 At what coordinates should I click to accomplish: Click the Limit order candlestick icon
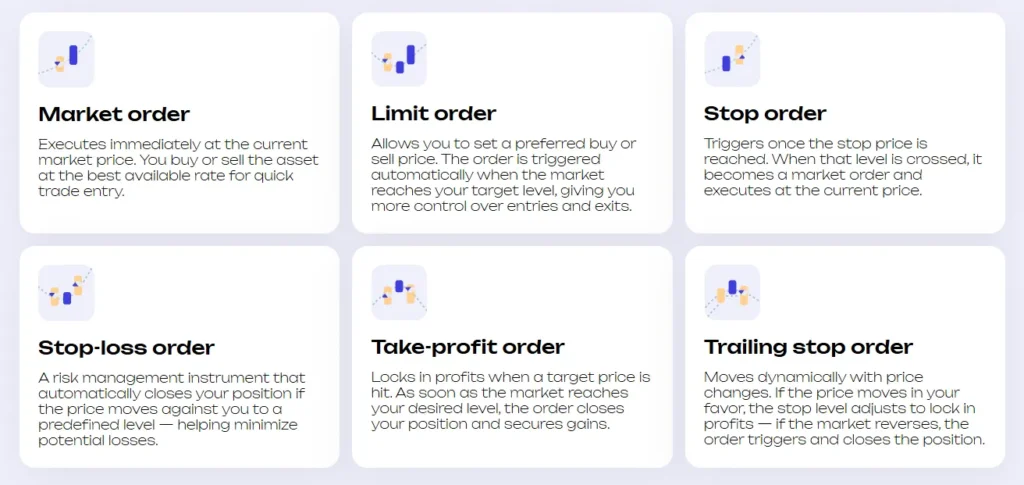[399, 59]
